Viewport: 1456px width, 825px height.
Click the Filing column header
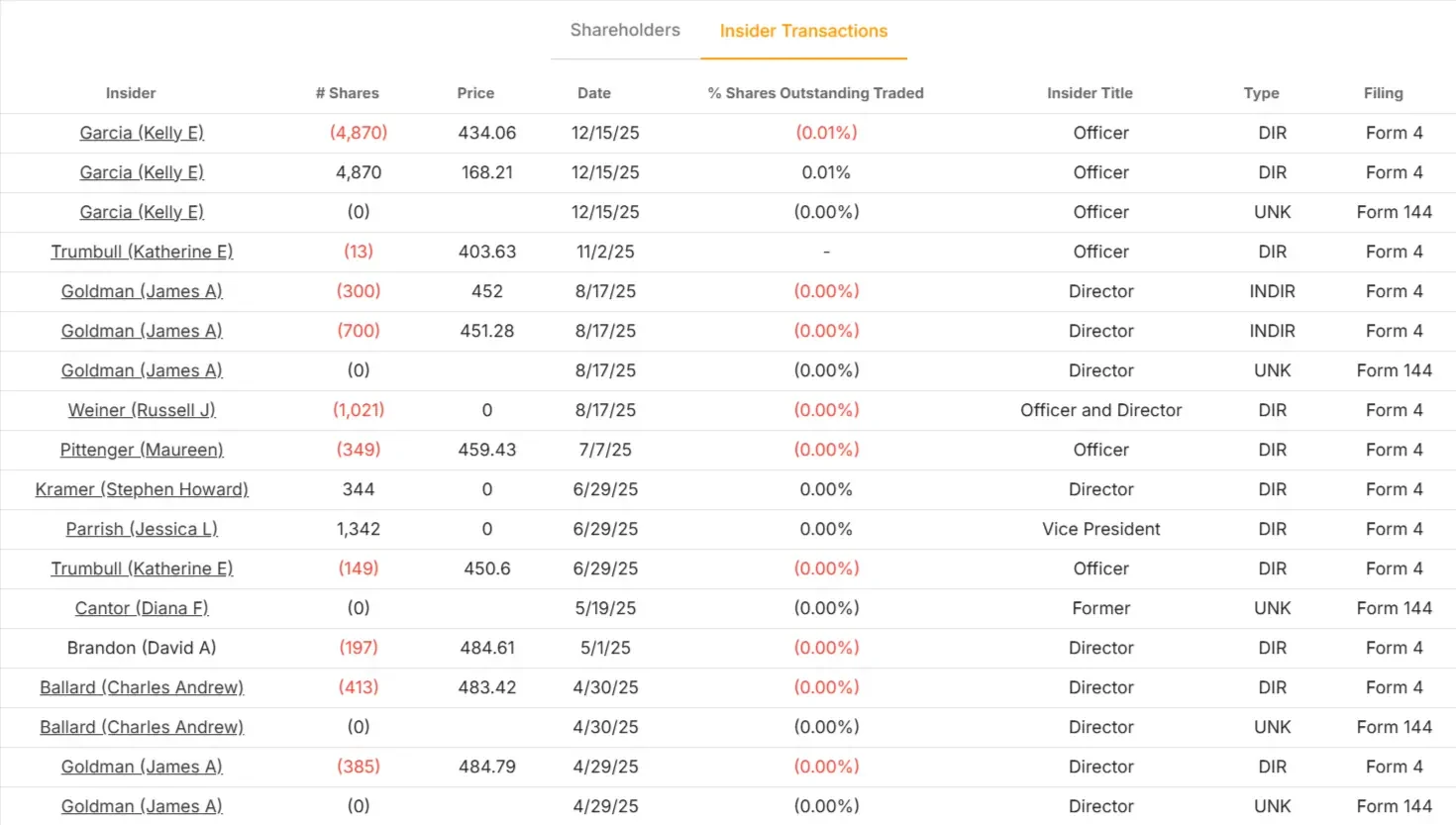(x=1383, y=93)
